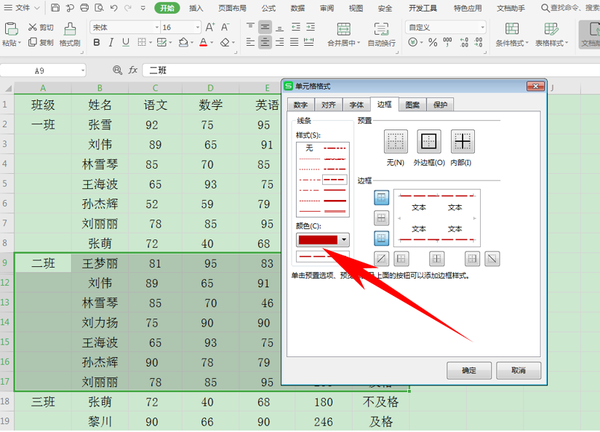Click the red border color swatch
This screenshot has height=432, width=600.
pyautogui.click(x=319, y=240)
